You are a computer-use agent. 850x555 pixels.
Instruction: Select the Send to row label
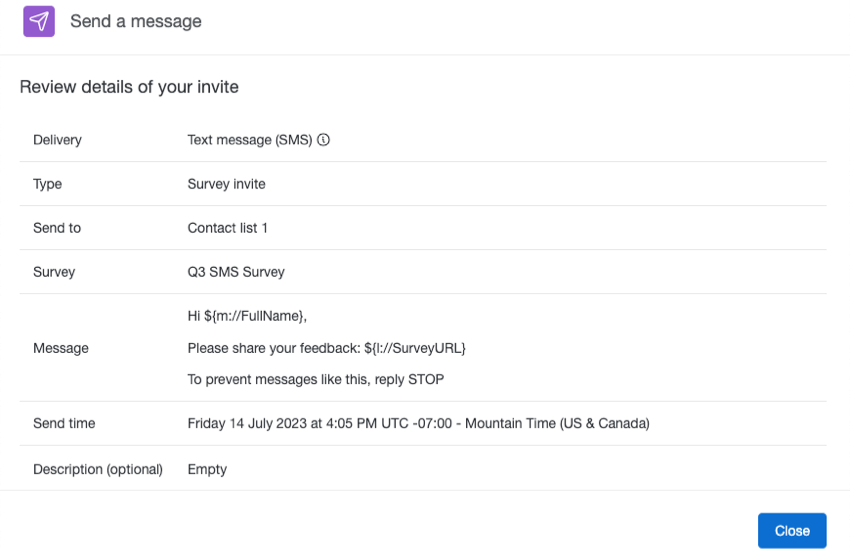pos(57,228)
